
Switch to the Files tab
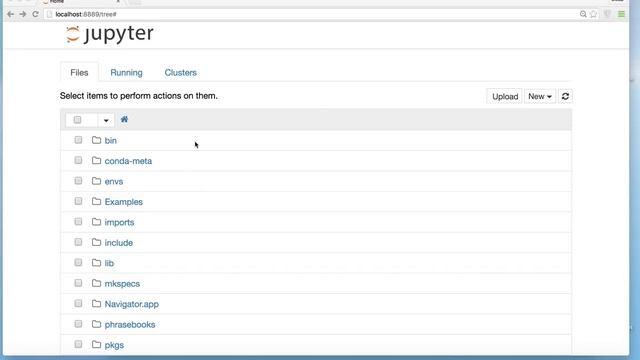(x=79, y=72)
